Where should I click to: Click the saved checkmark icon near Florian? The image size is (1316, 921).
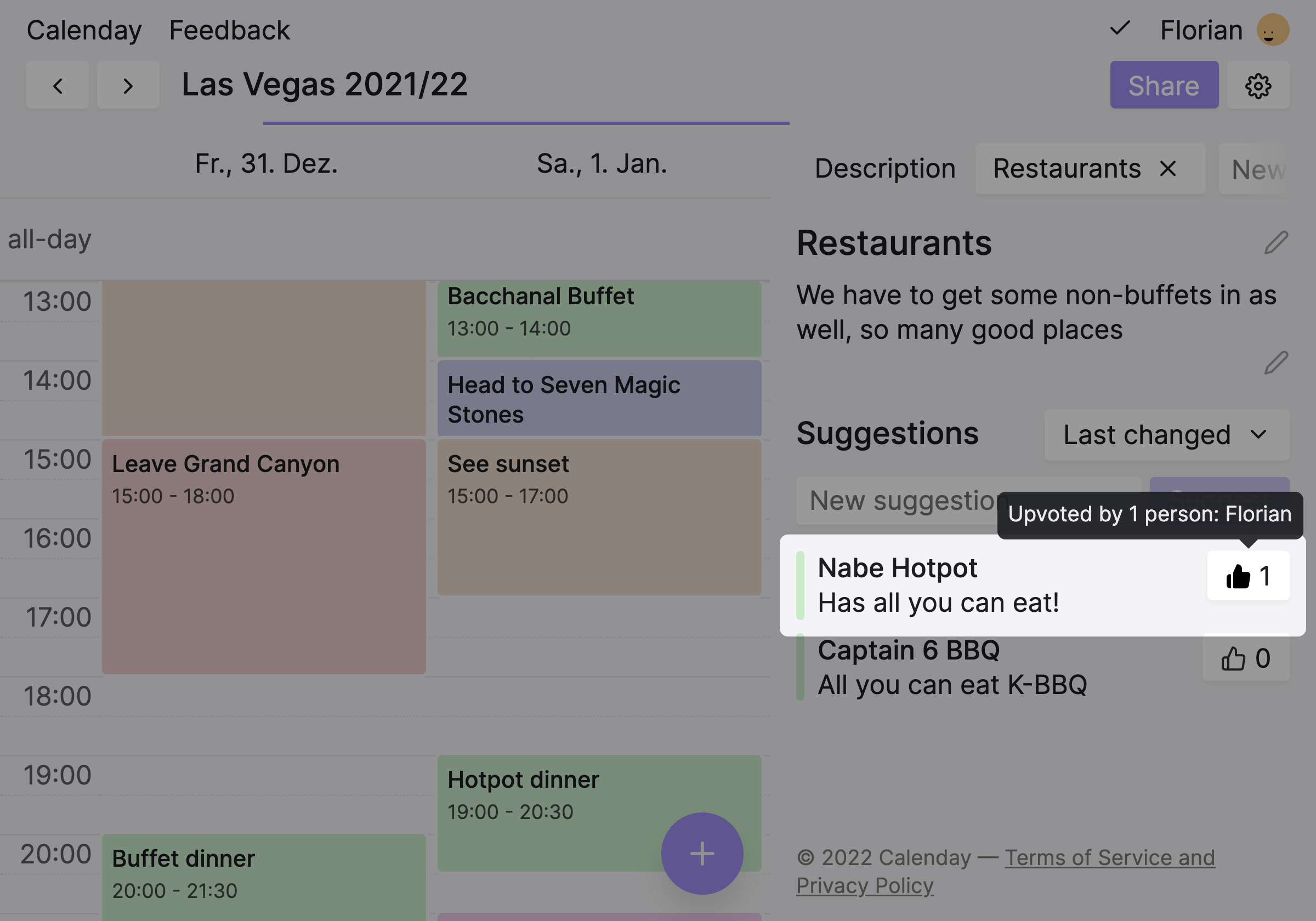[x=1119, y=28]
